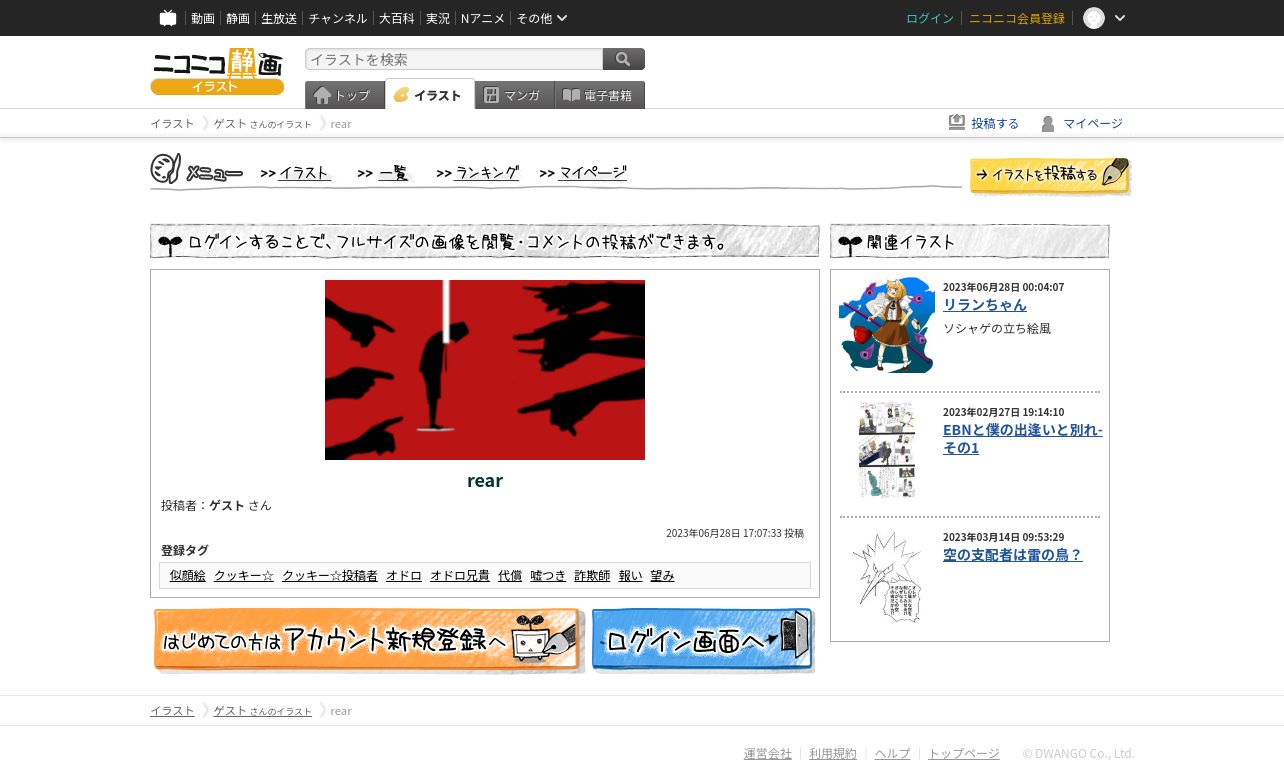Click the 投稿する upload link
This screenshot has width=1284, height=780.
tap(984, 123)
